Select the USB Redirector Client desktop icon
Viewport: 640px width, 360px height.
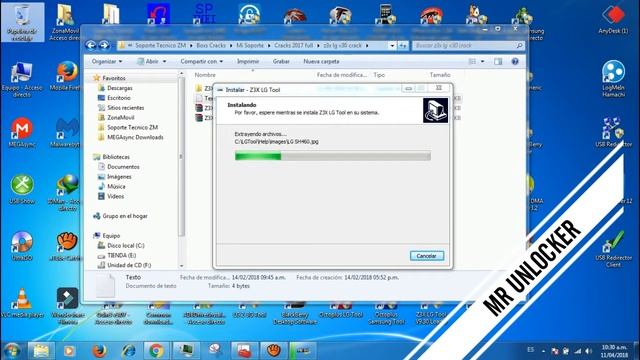[613, 249]
